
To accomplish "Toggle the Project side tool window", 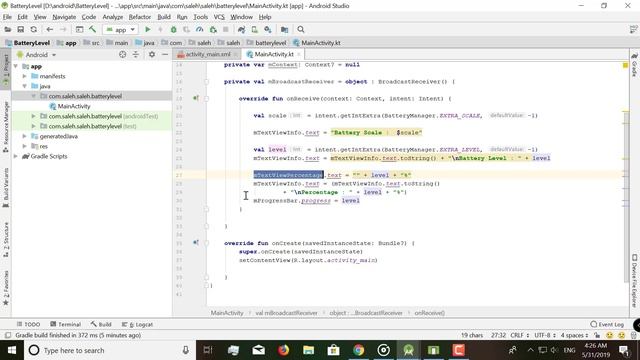I will [6, 69].
